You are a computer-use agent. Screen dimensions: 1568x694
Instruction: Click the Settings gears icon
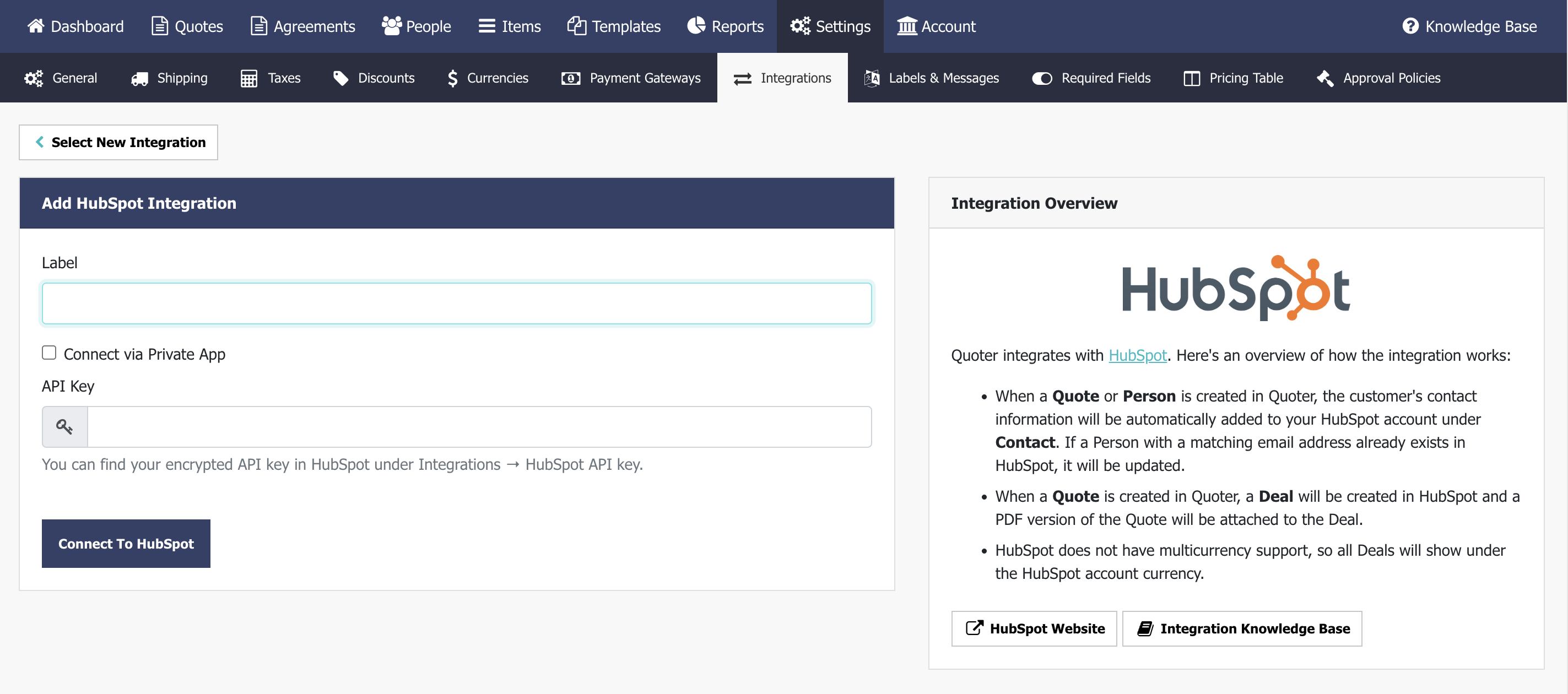point(801,26)
